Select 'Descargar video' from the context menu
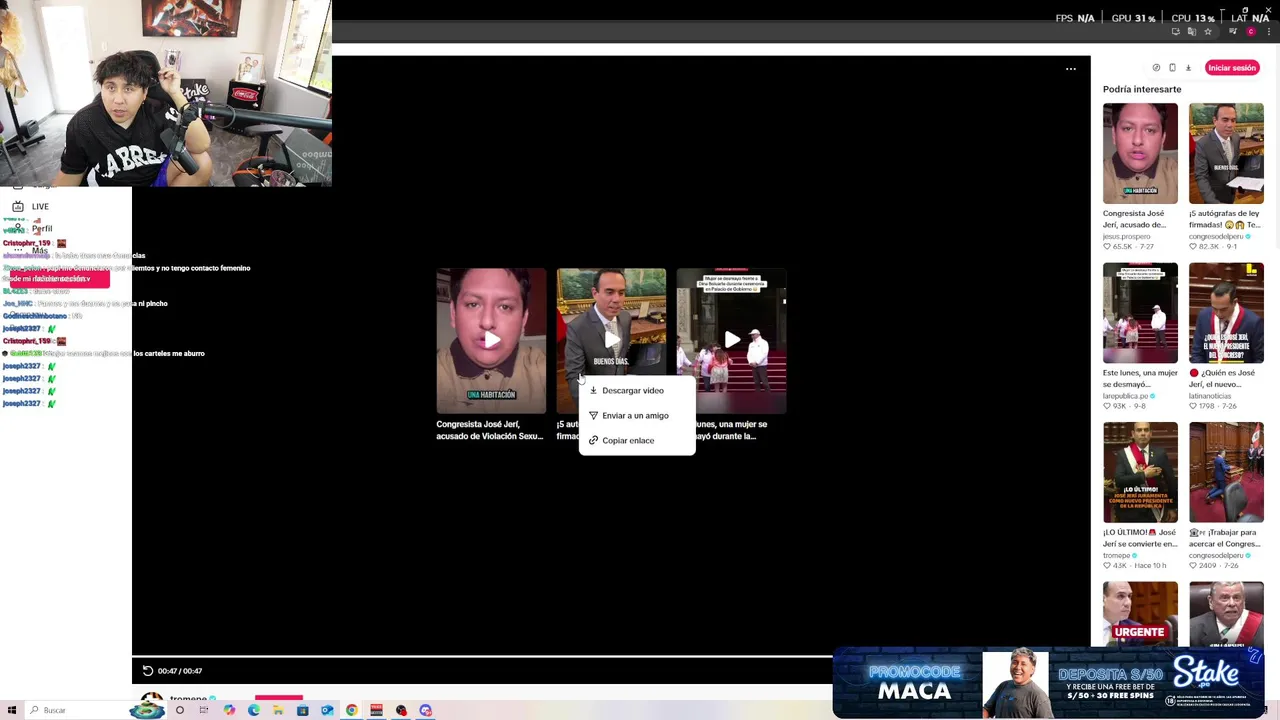The width and height of the screenshot is (1280, 720). (x=637, y=391)
